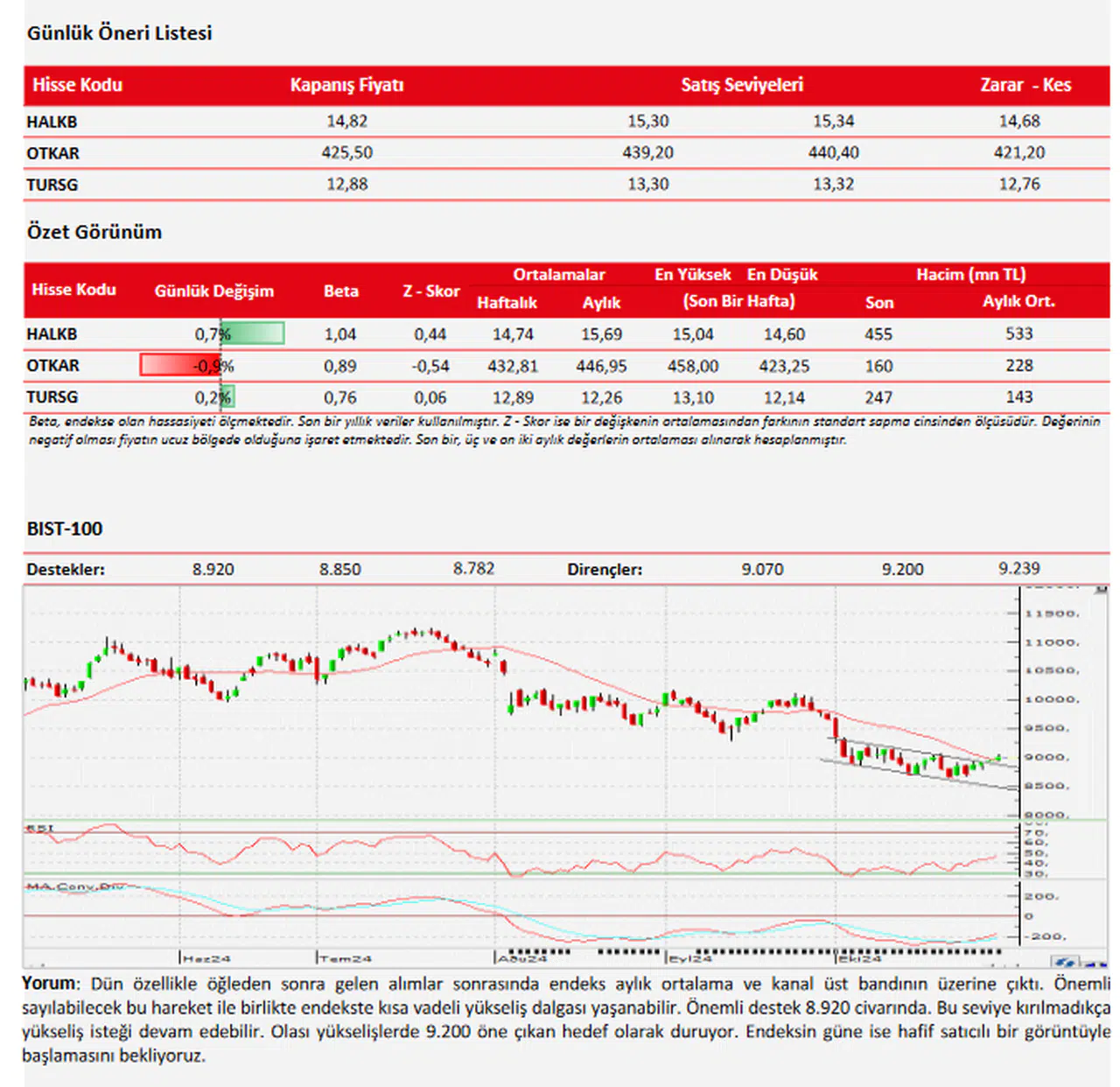Viewport: 1120px width, 1087px height.
Task: Click the BIST-100 section heading
Action: click(65, 529)
